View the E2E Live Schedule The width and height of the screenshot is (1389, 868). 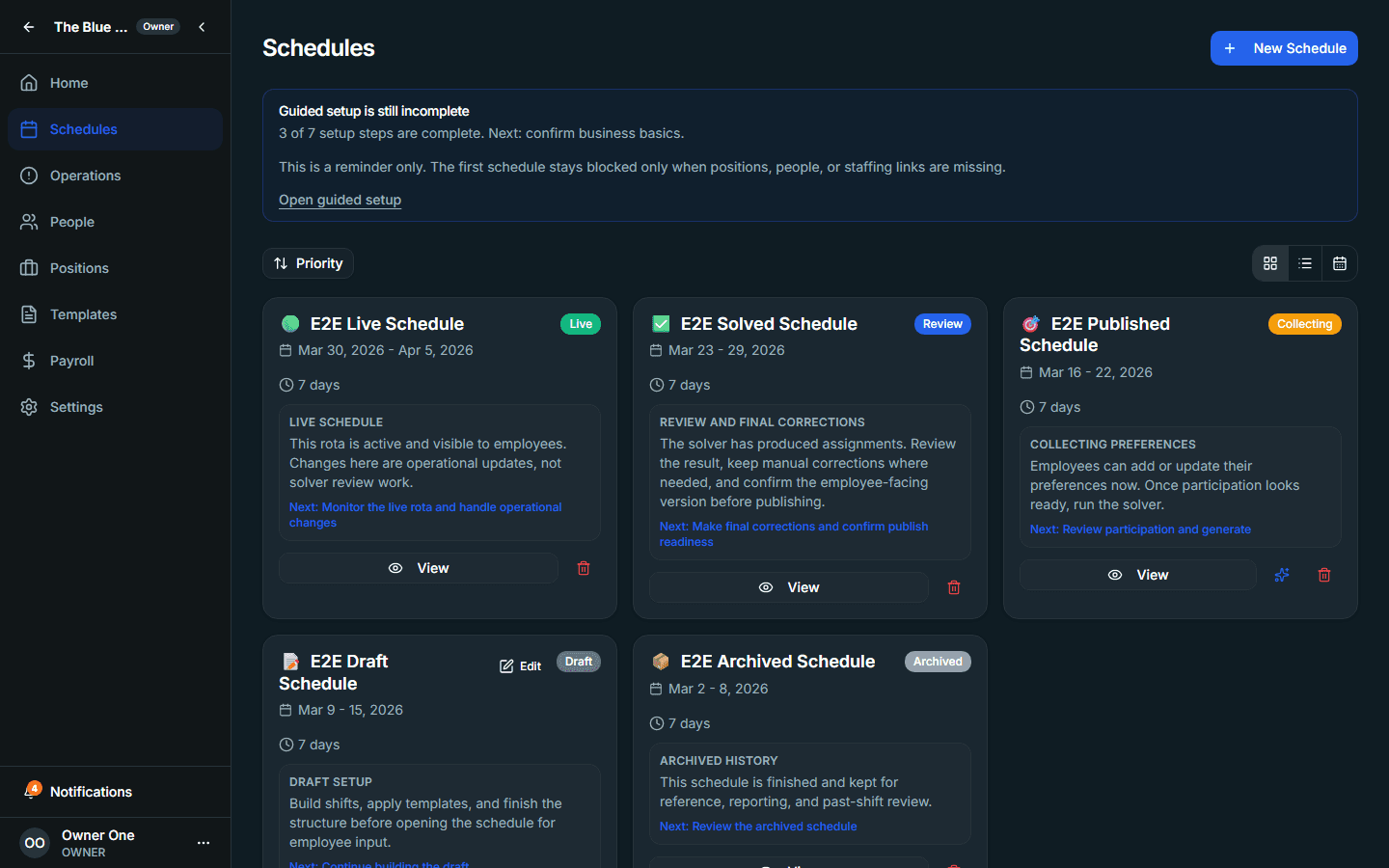click(419, 568)
